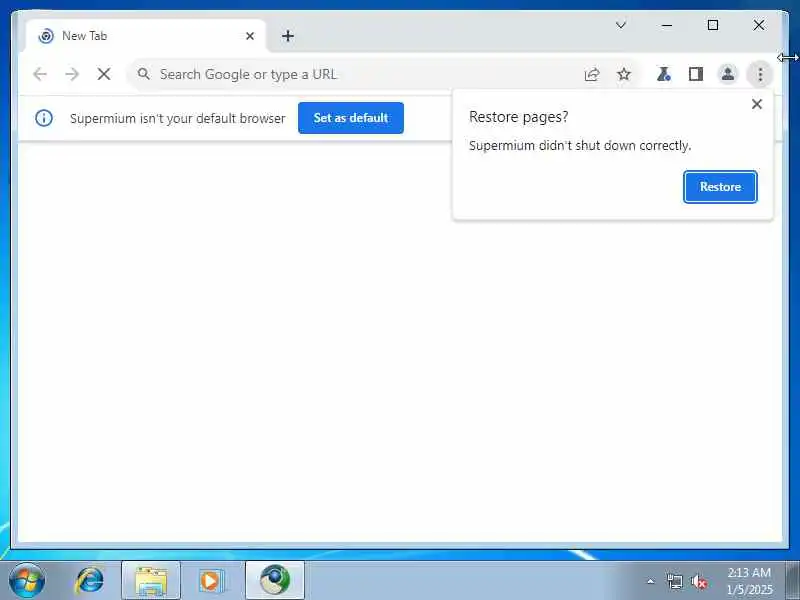The image size is (800, 600).
Task: Click the forward navigation arrow
Action: point(72,74)
